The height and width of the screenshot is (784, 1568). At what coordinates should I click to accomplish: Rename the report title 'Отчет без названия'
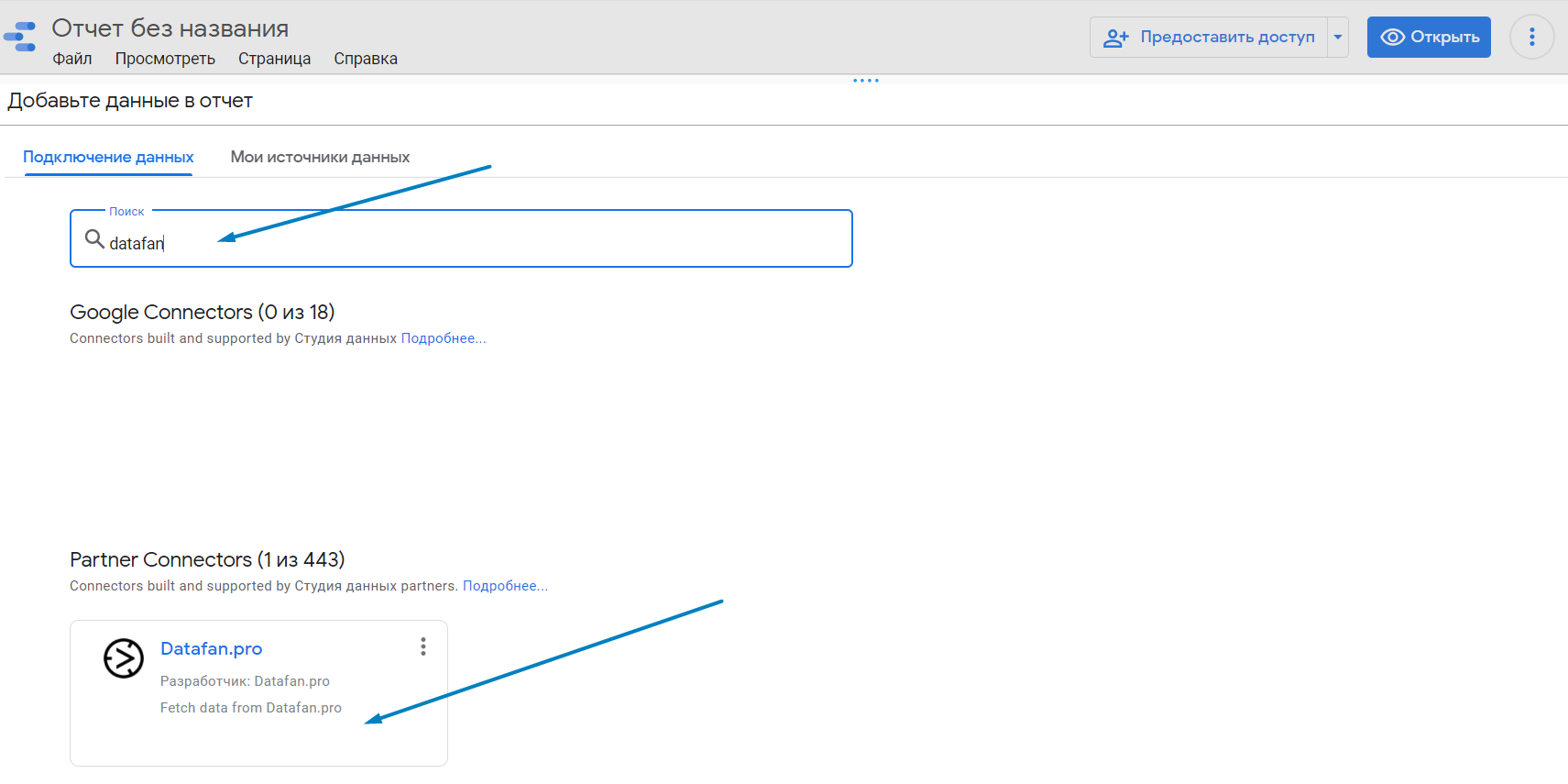170,28
